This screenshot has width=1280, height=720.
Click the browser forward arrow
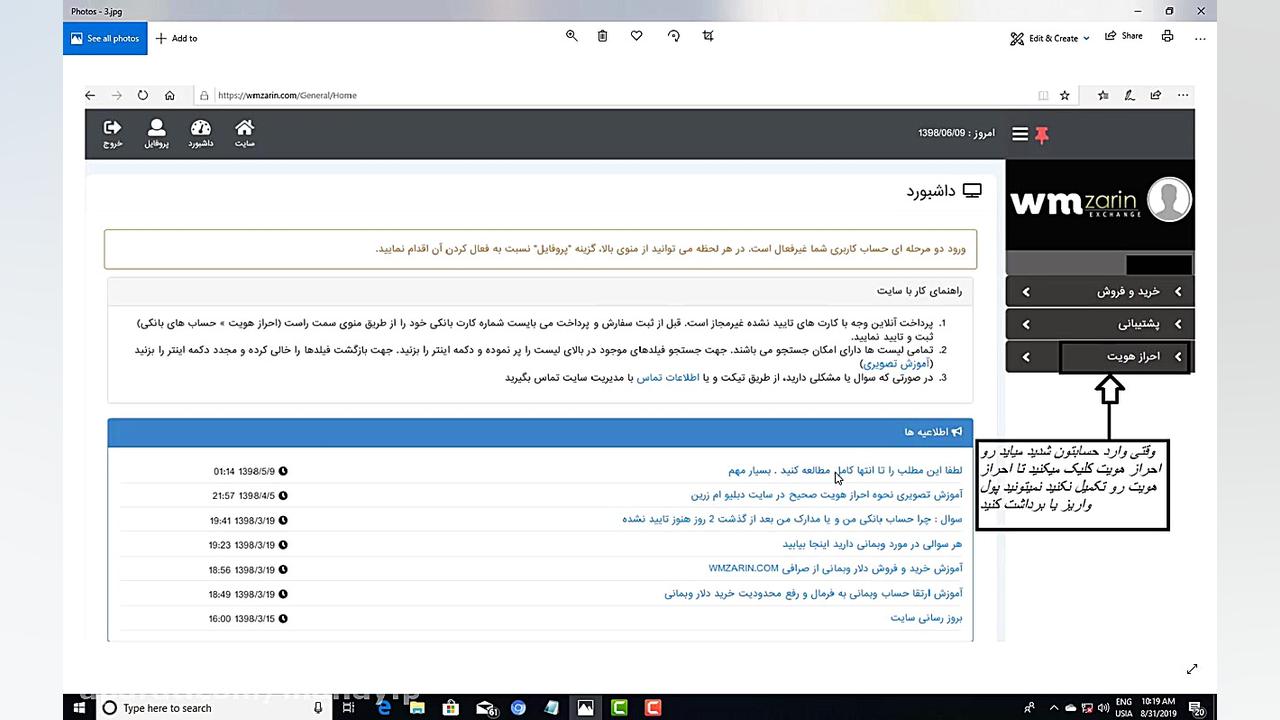117,95
